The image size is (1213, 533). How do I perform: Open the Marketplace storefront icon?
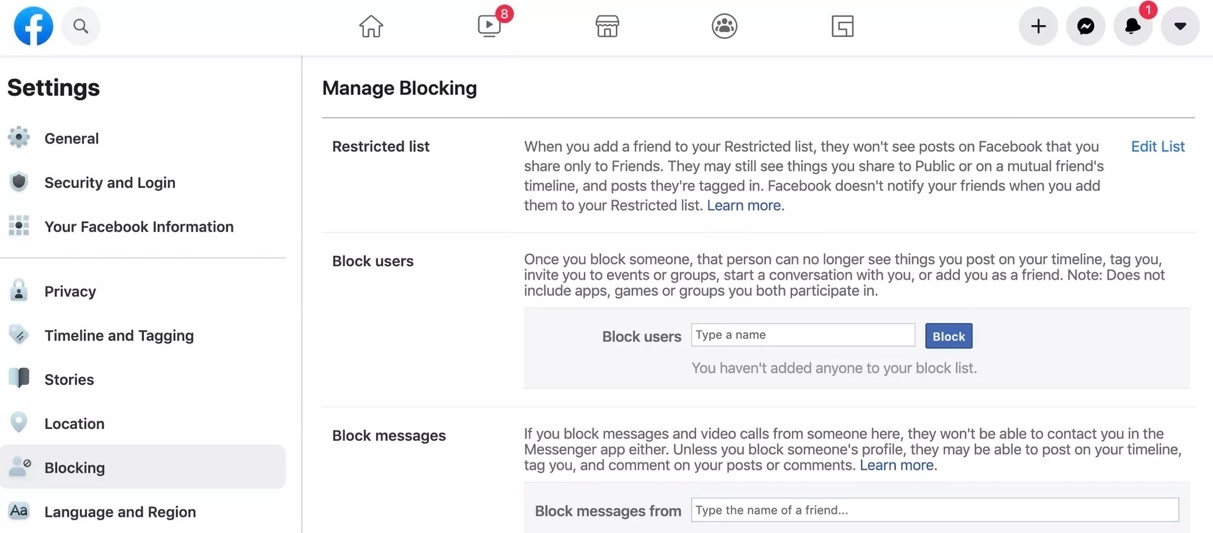607,27
